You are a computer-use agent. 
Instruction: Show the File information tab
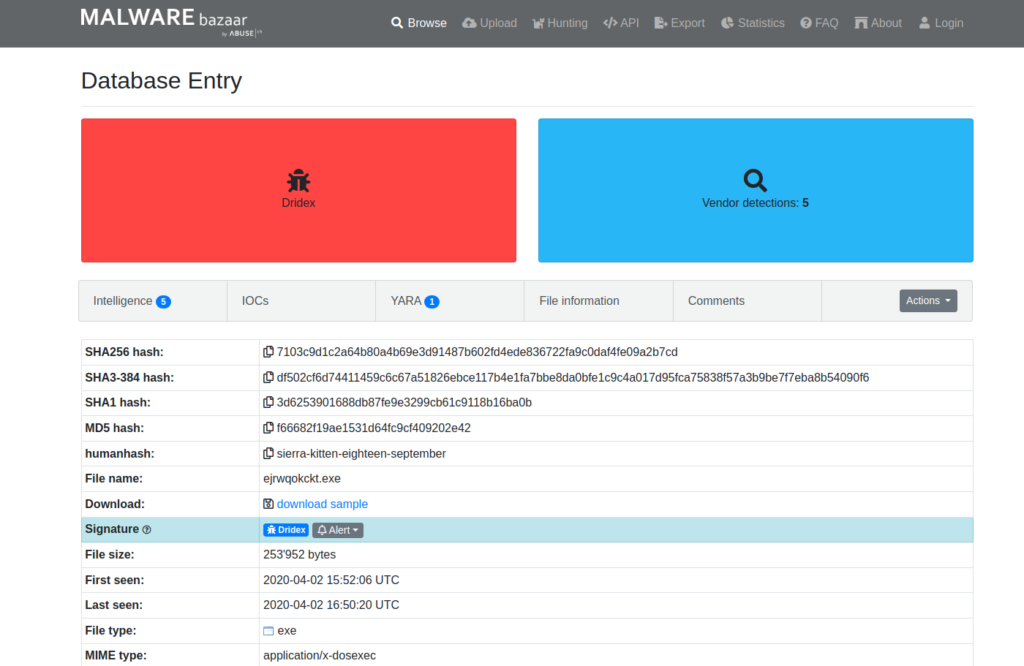(x=579, y=301)
